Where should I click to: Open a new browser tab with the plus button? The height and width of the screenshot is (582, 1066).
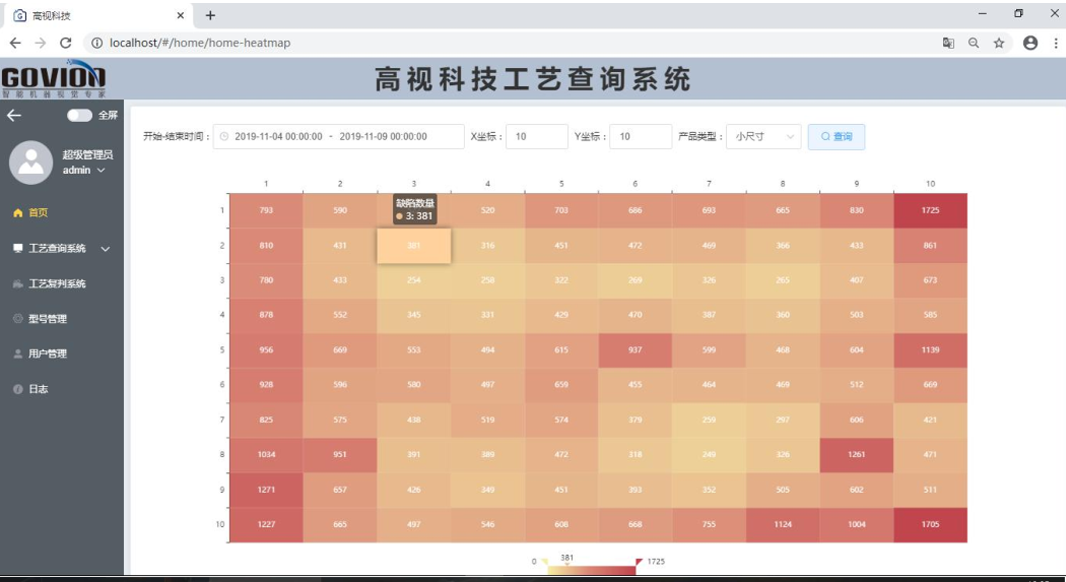point(210,15)
